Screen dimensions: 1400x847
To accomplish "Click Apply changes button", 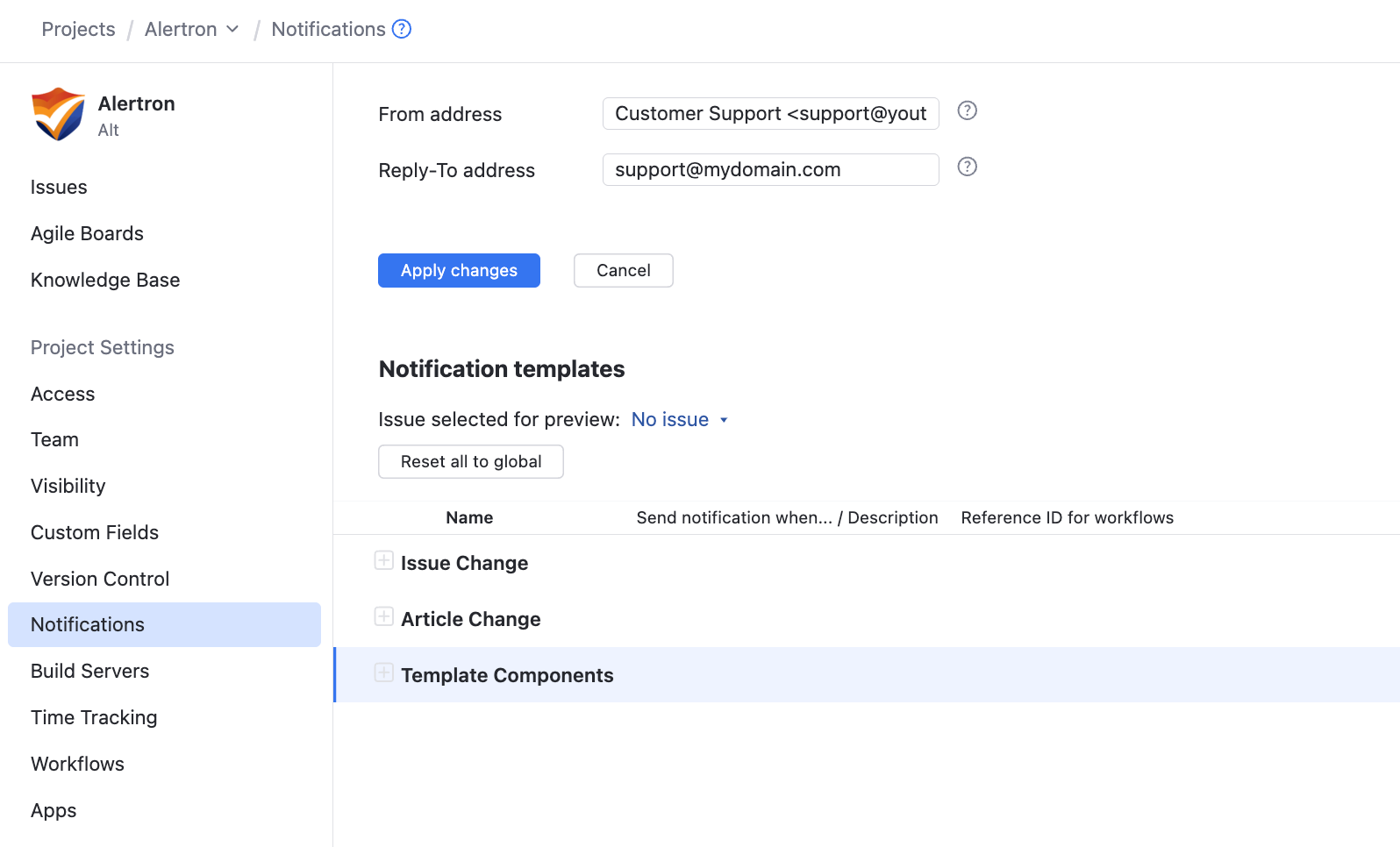I will click(x=459, y=270).
